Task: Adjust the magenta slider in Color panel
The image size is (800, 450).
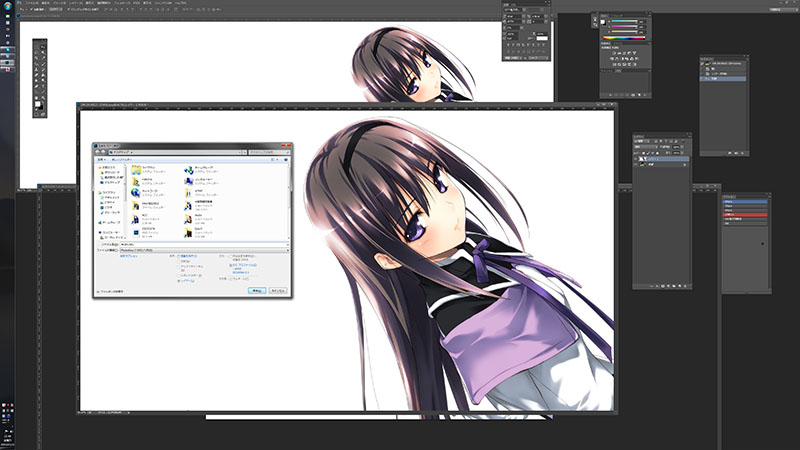Action: [624, 26]
